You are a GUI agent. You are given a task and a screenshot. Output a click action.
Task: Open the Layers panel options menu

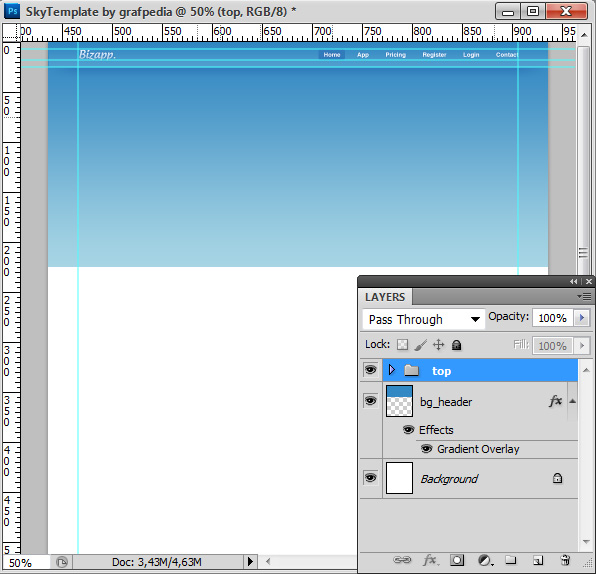pyautogui.click(x=584, y=296)
